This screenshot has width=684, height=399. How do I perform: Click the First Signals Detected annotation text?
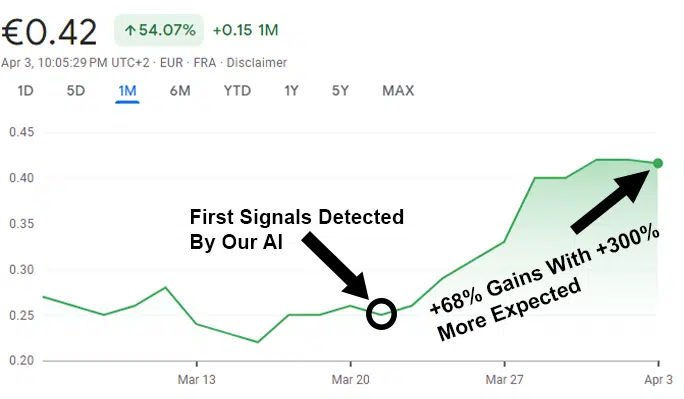coord(297,217)
